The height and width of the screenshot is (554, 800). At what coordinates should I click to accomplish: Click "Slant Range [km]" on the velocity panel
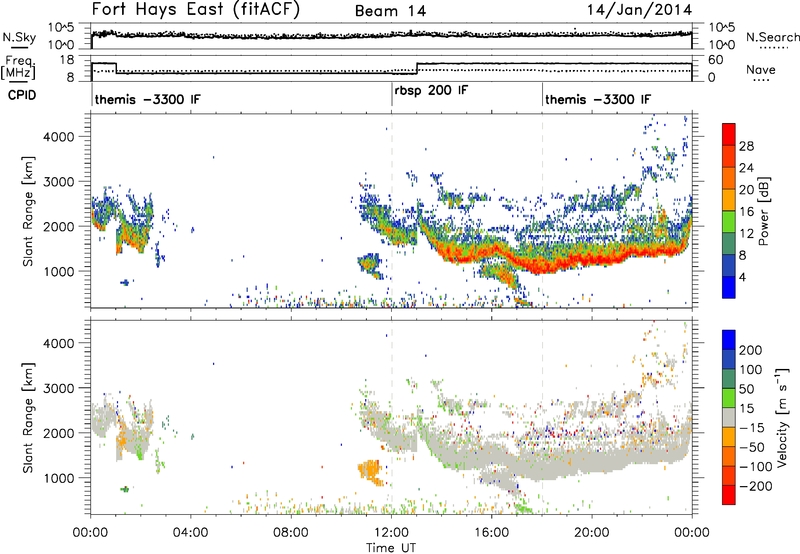28,418
